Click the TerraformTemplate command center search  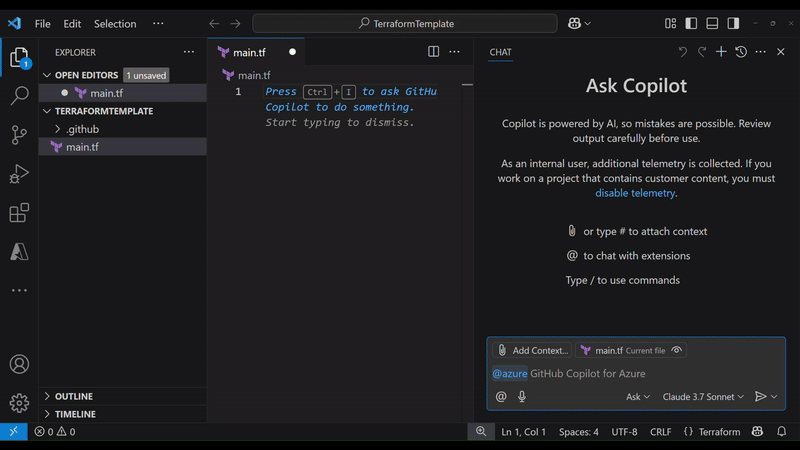pyautogui.click(x=405, y=23)
